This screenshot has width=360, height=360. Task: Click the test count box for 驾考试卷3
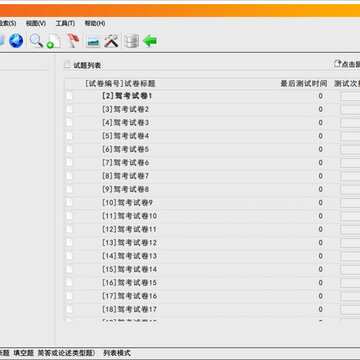[350, 123]
